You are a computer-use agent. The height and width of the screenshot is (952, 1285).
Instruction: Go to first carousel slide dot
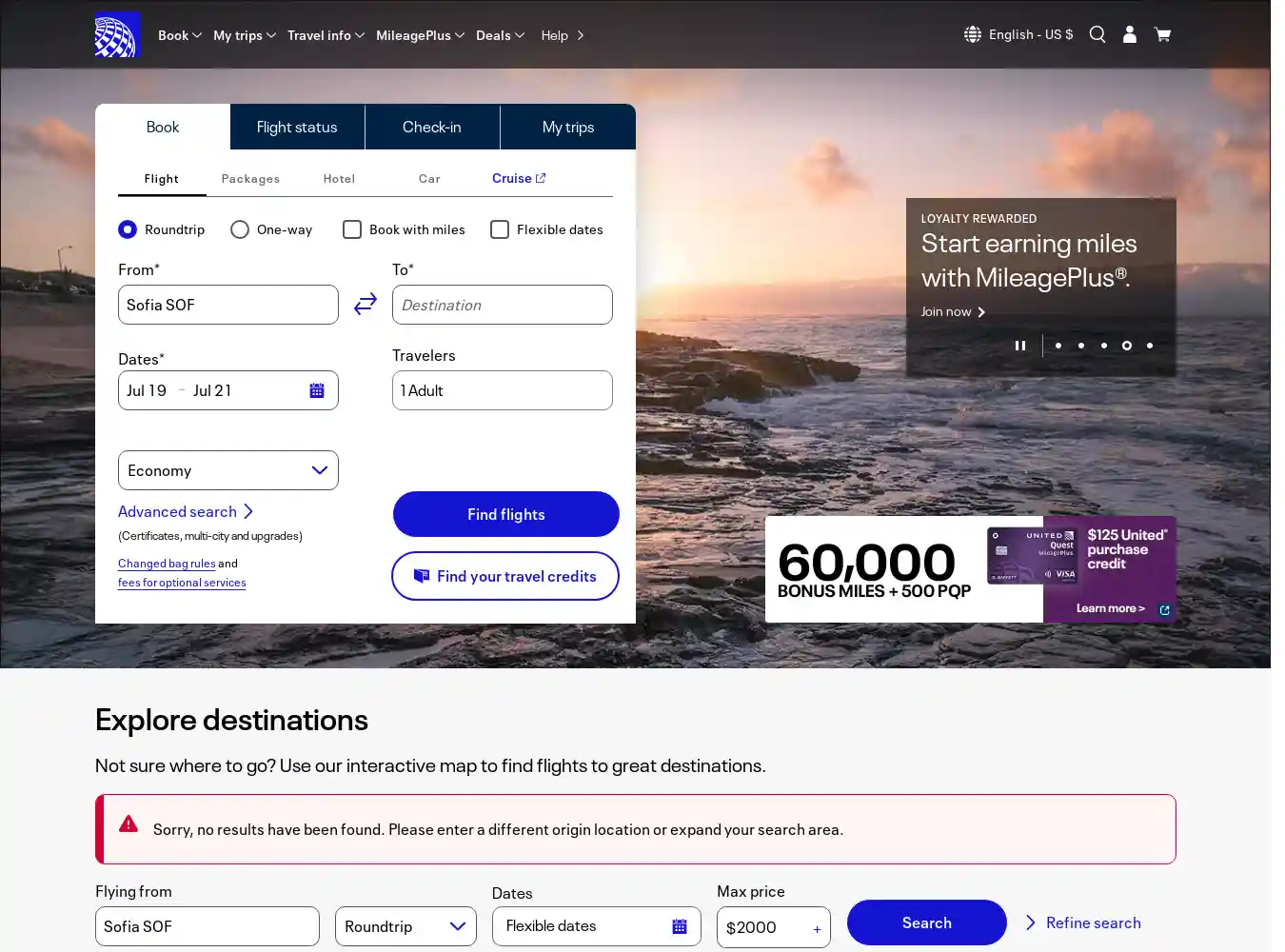[x=1058, y=346]
